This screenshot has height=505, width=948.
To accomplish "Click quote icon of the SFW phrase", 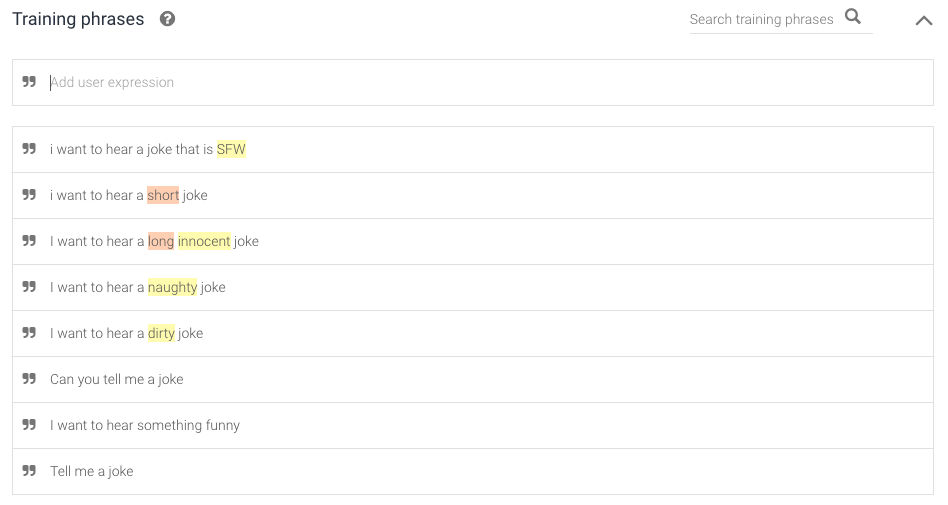I will (29, 149).
